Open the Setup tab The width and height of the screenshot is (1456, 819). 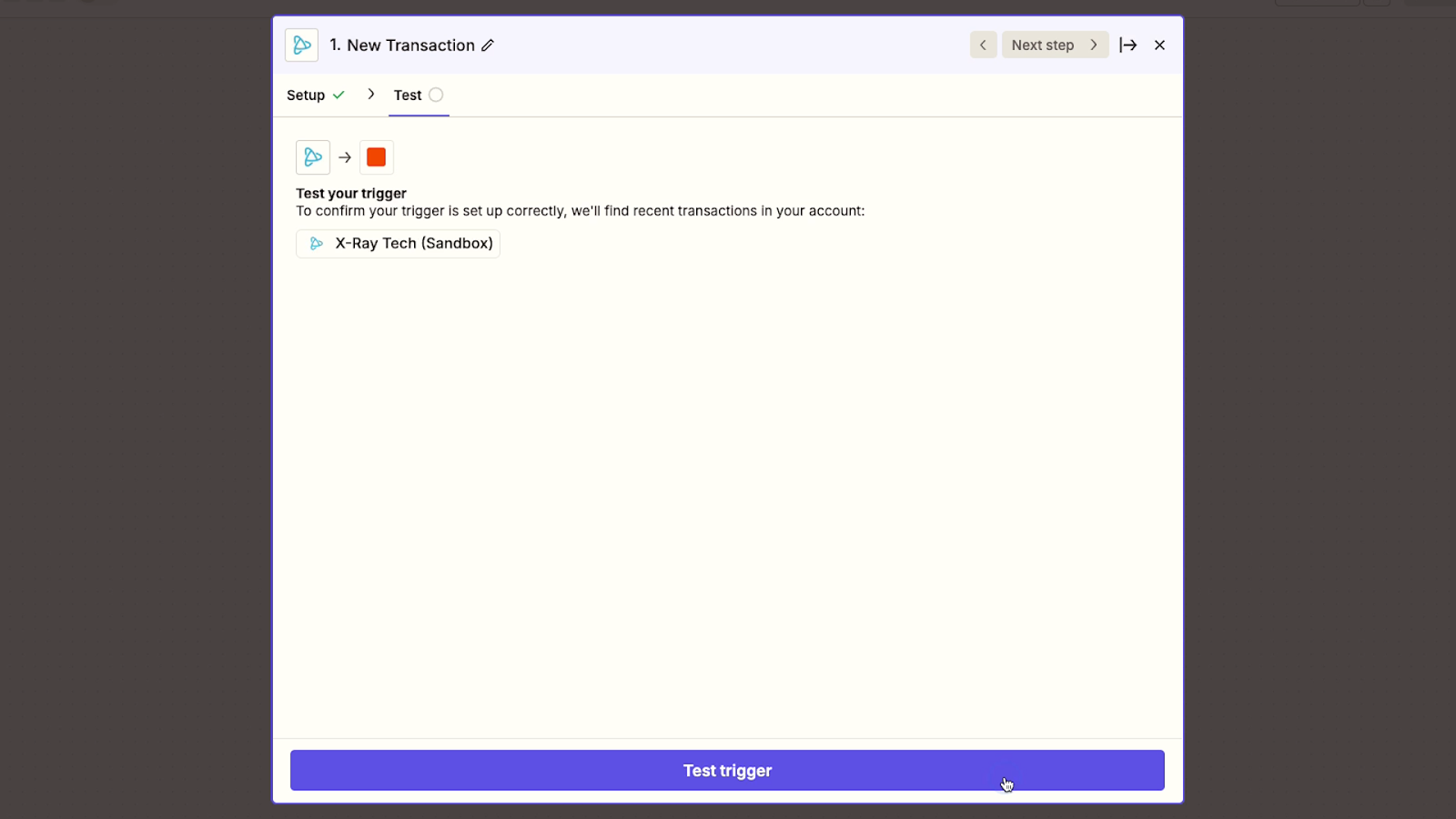(315, 95)
